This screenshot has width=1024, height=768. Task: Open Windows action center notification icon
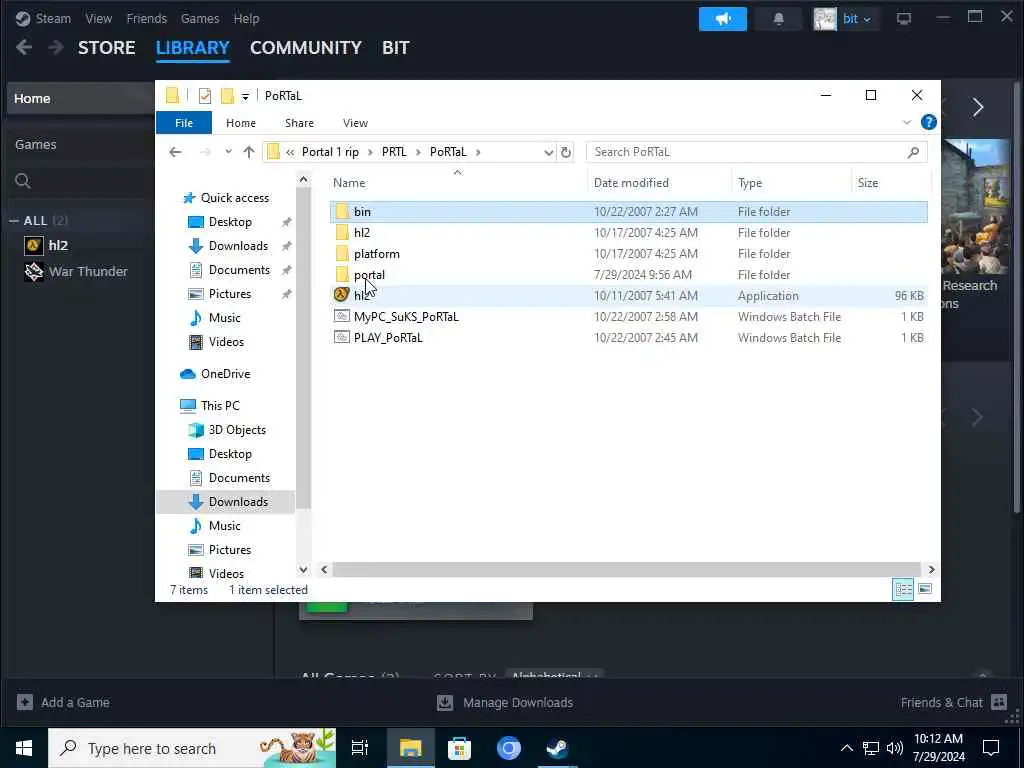[991, 748]
